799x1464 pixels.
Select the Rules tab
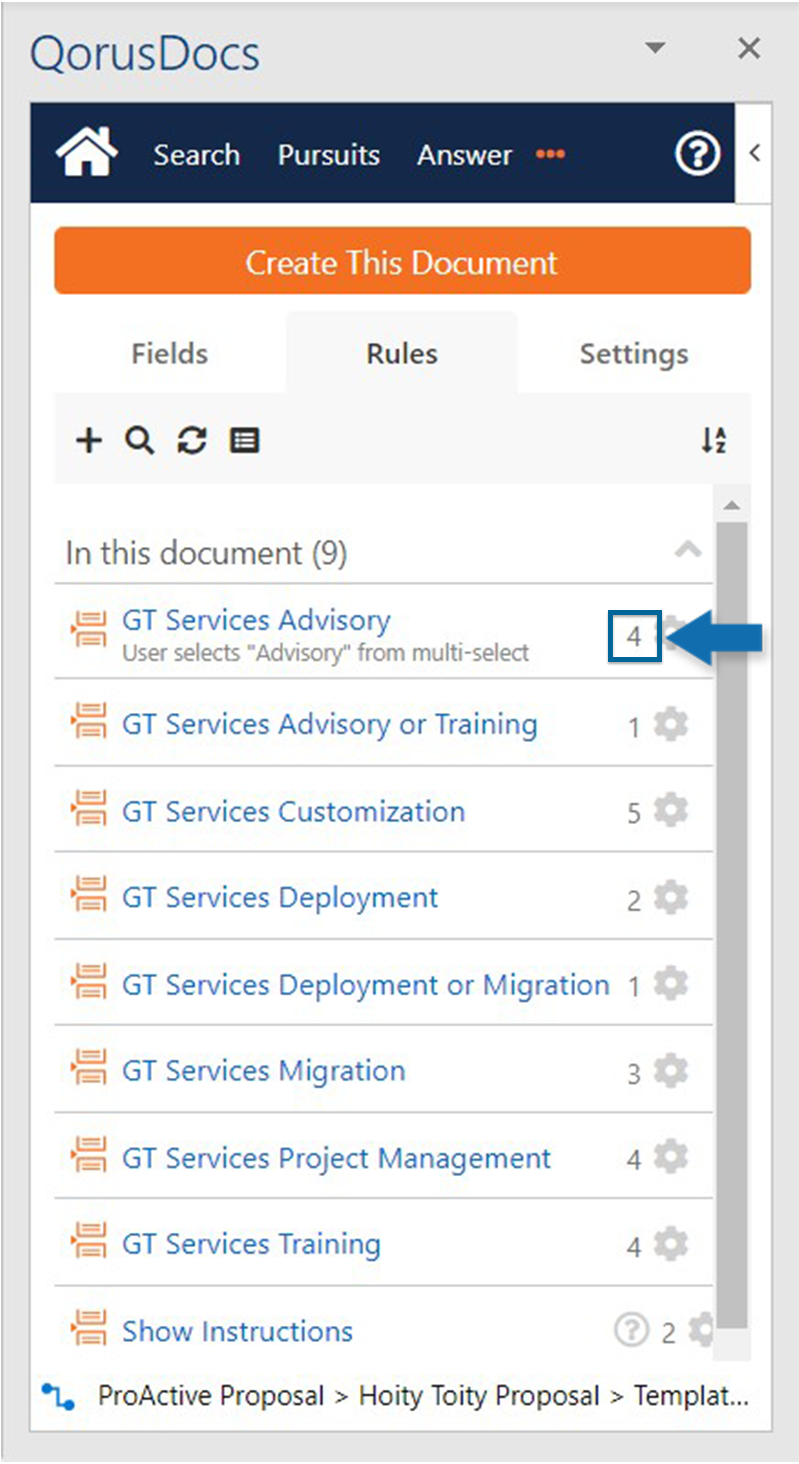[402, 353]
